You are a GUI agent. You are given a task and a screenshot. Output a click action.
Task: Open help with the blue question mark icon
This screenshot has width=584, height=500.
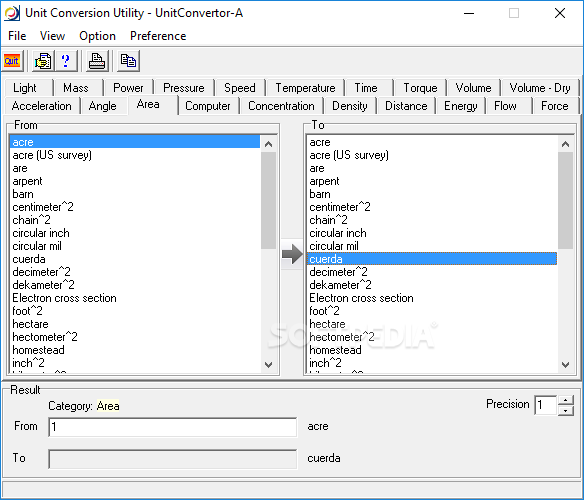66,61
